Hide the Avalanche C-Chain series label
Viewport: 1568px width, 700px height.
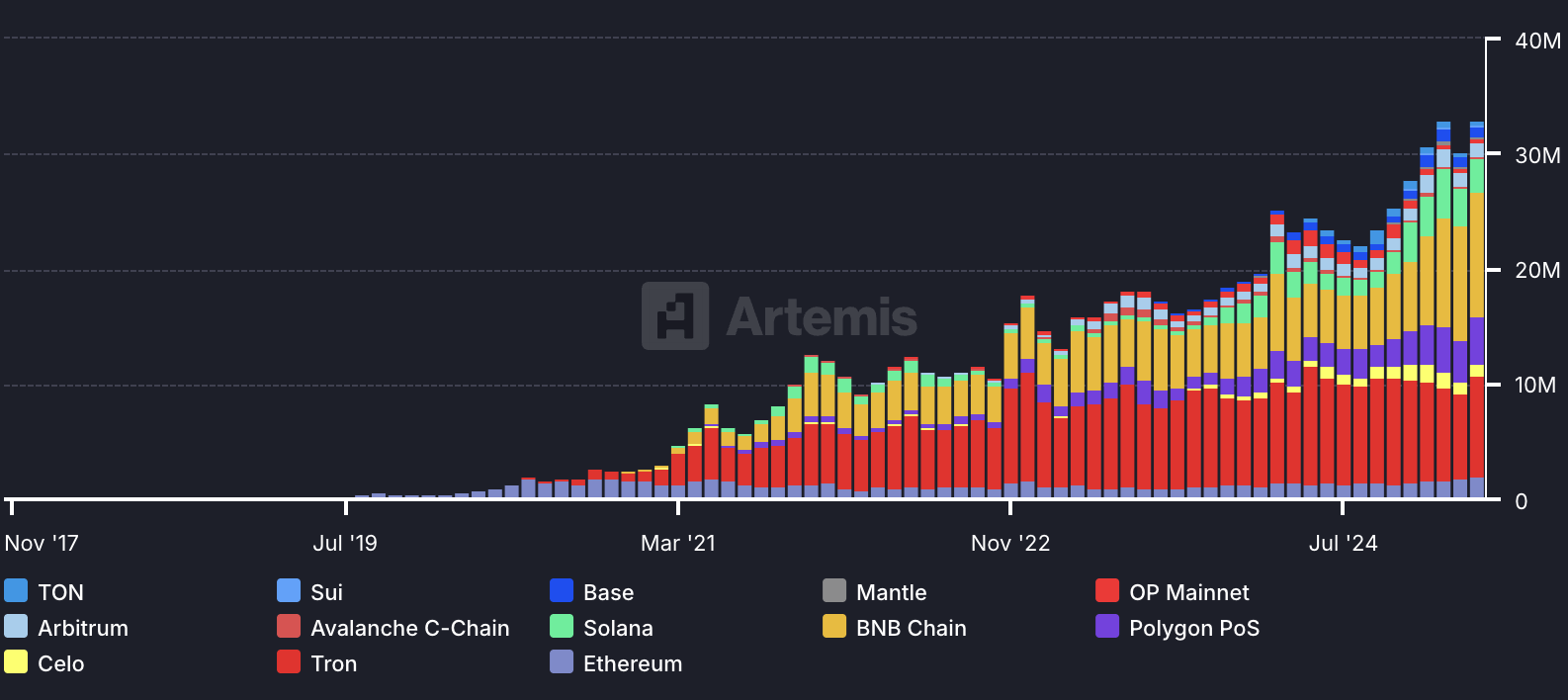click(x=409, y=628)
